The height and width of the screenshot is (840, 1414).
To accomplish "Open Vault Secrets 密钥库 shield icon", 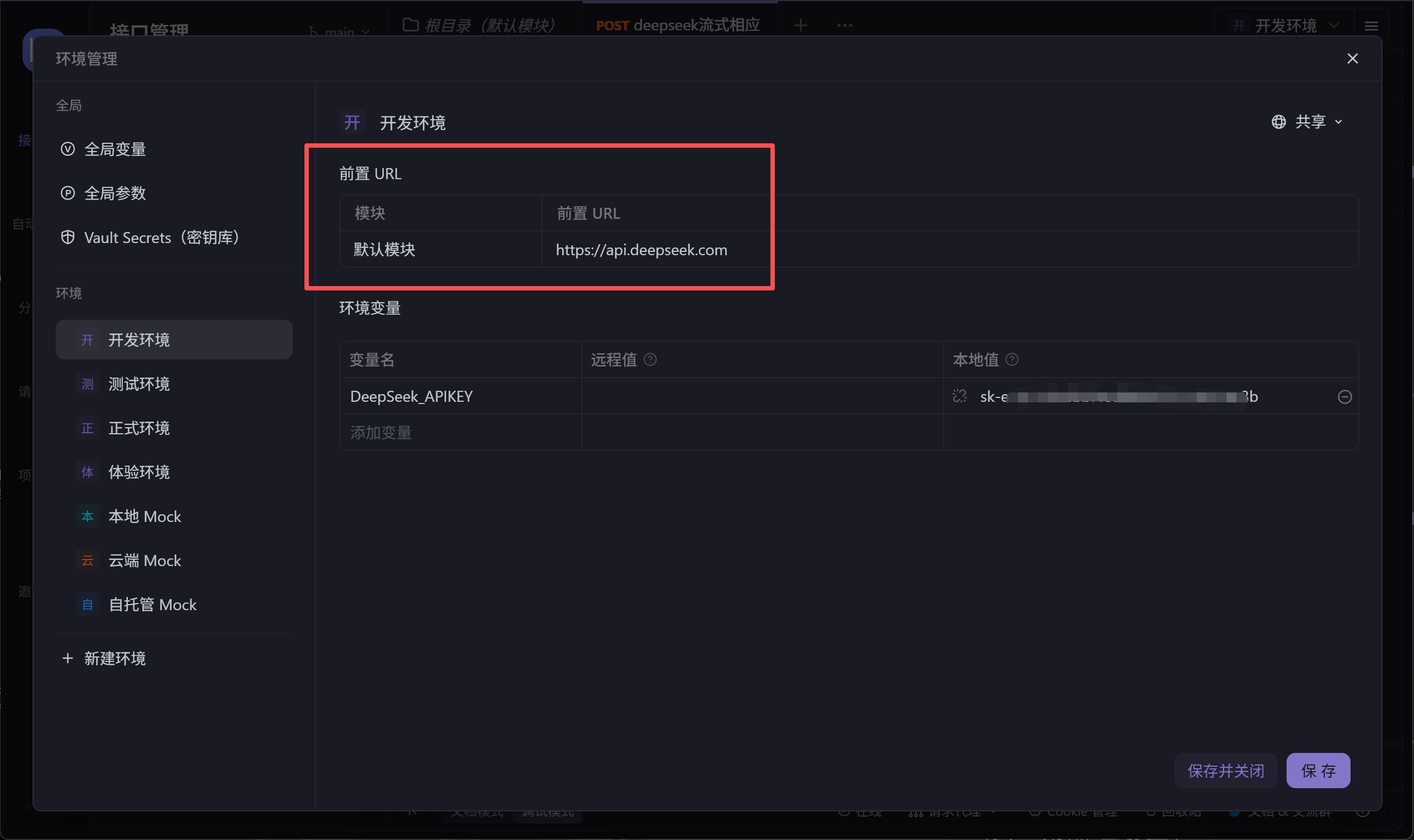I will (x=67, y=237).
